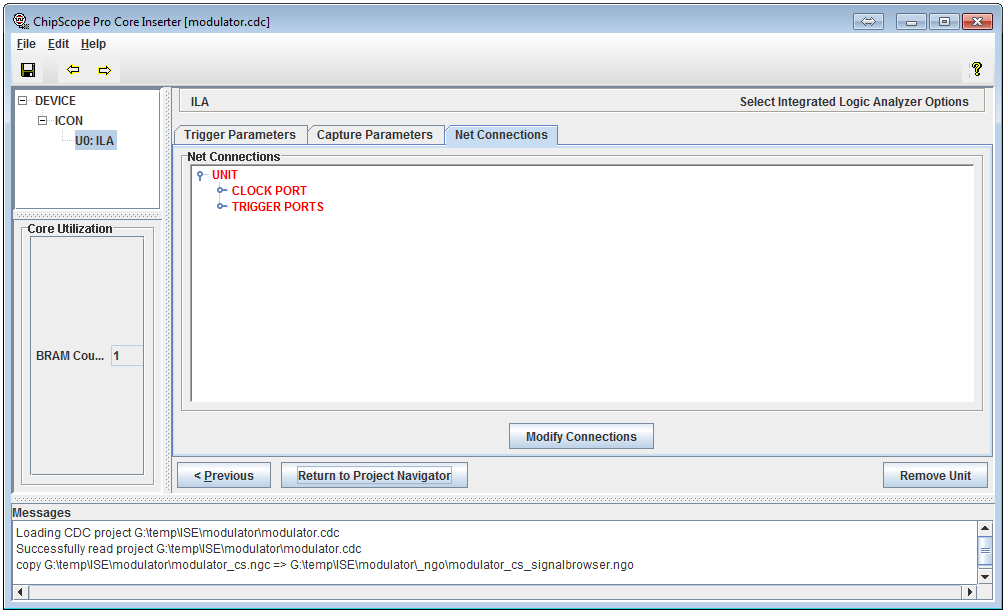1008x614 pixels.
Task: Click the 'Successfully read project' message line
Action: (188, 549)
